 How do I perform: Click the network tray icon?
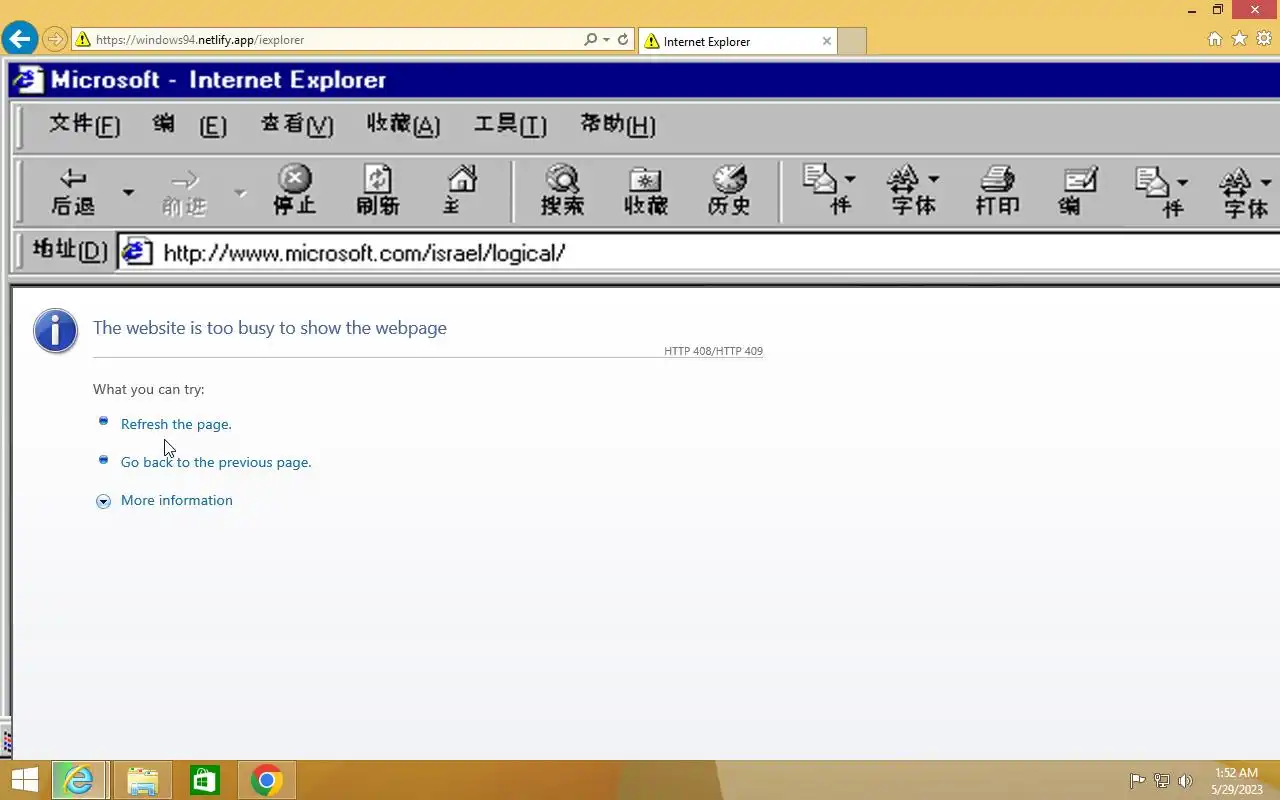pyautogui.click(x=1162, y=781)
